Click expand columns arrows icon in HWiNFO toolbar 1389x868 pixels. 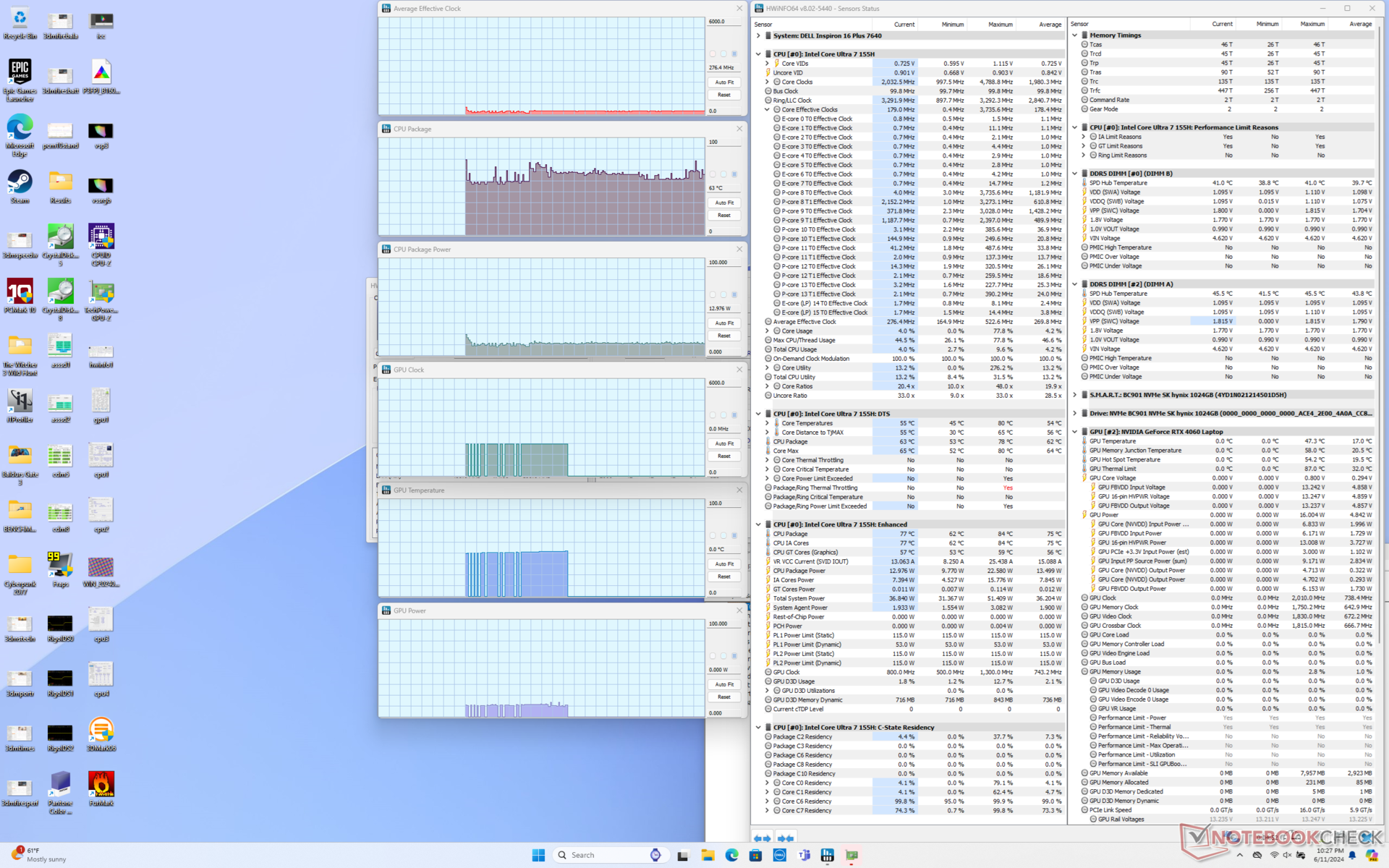point(762,838)
